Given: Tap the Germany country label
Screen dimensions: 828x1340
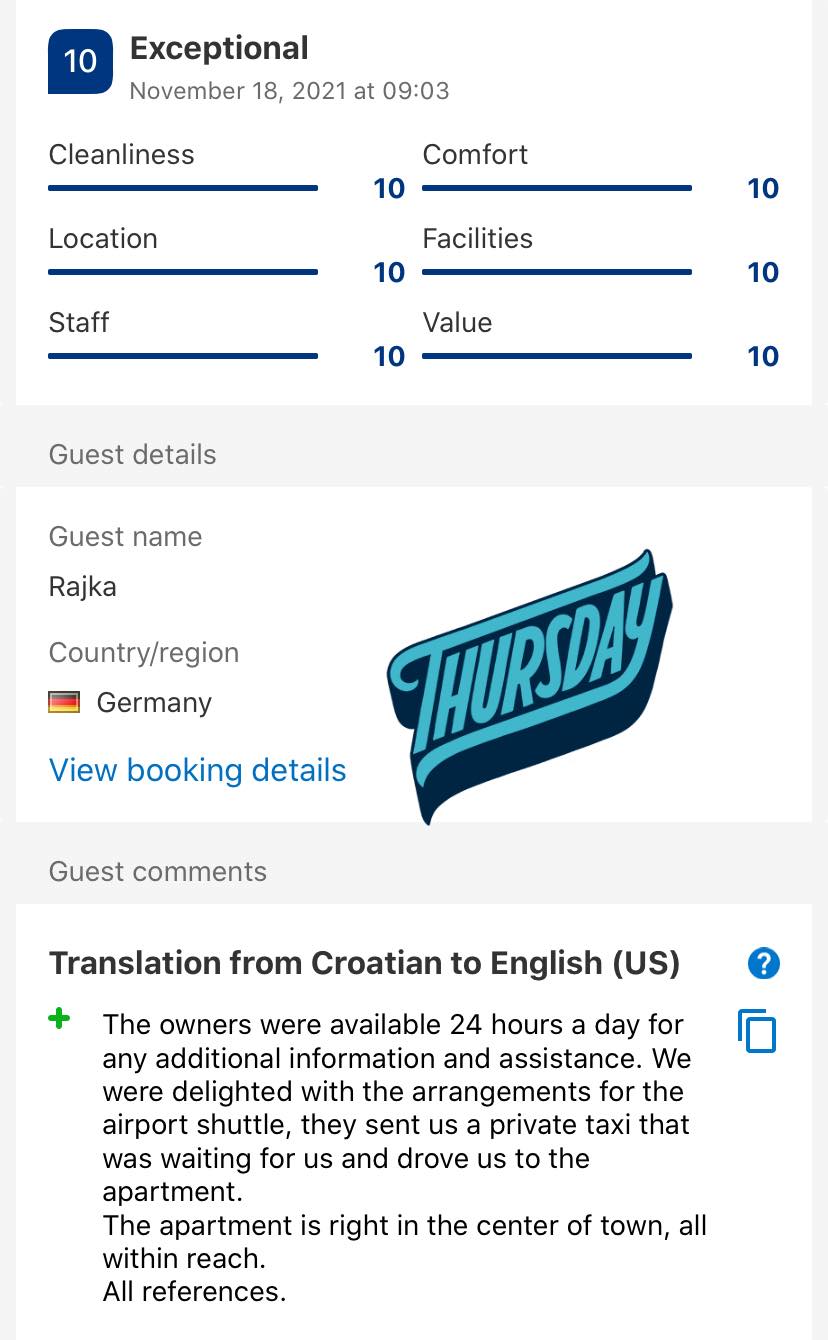Looking at the screenshot, I should pyautogui.click(x=154, y=703).
